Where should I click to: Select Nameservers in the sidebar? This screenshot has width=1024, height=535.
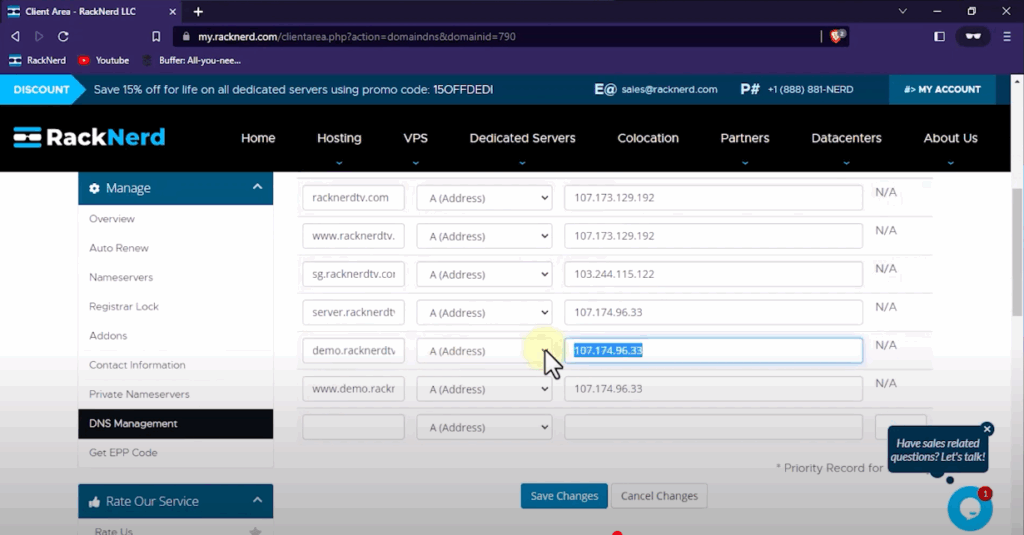coord(121,277)
